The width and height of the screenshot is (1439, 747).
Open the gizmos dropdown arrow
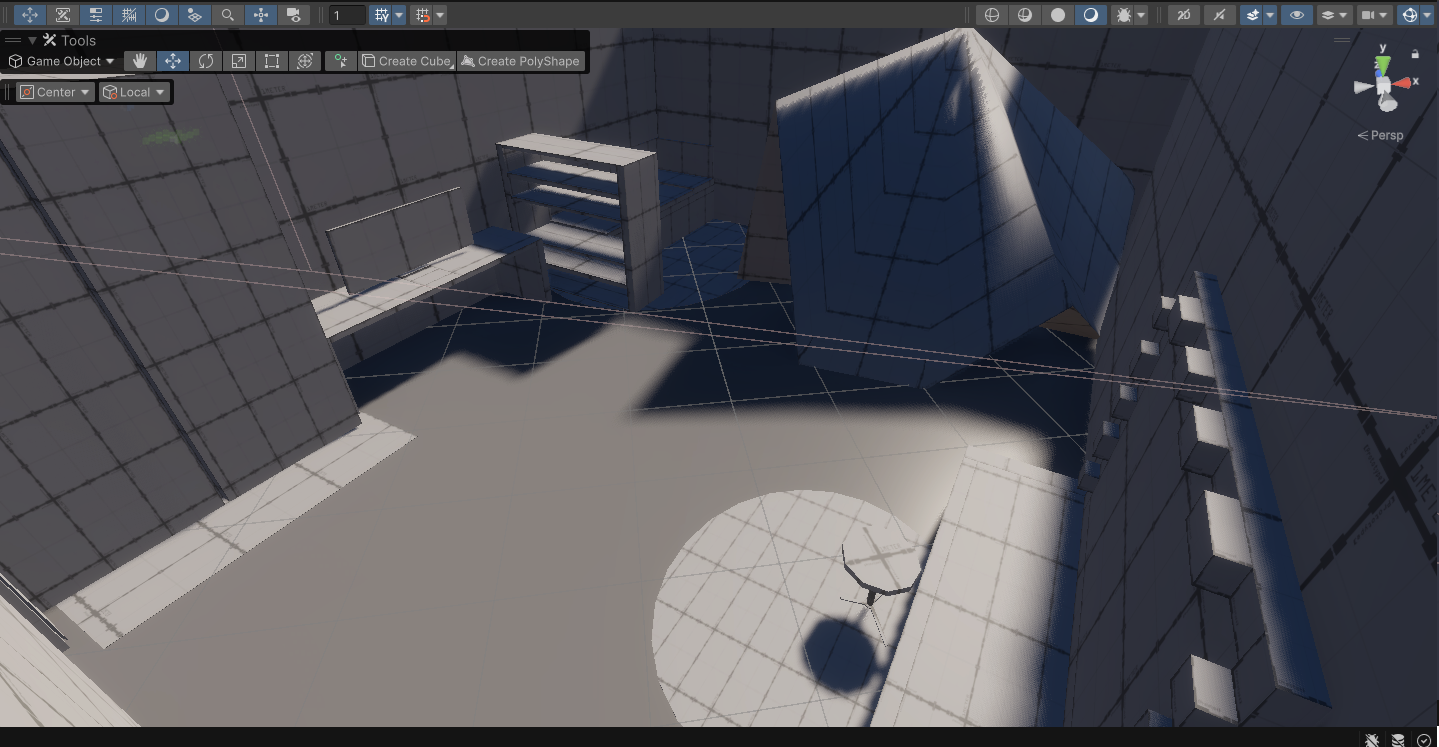pyautogui.click(x=1427, y=15)
